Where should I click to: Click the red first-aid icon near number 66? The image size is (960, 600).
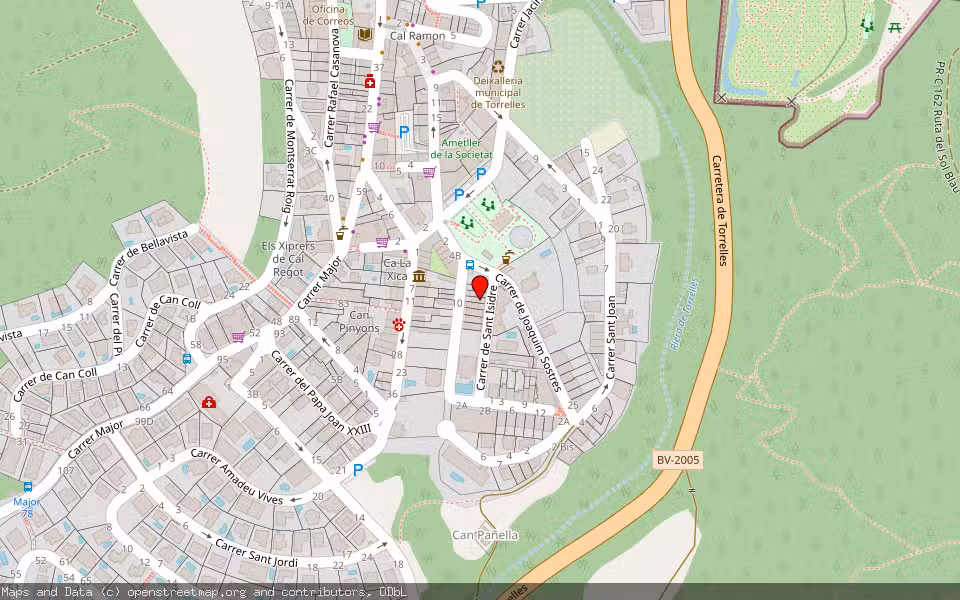coord(209,402)
